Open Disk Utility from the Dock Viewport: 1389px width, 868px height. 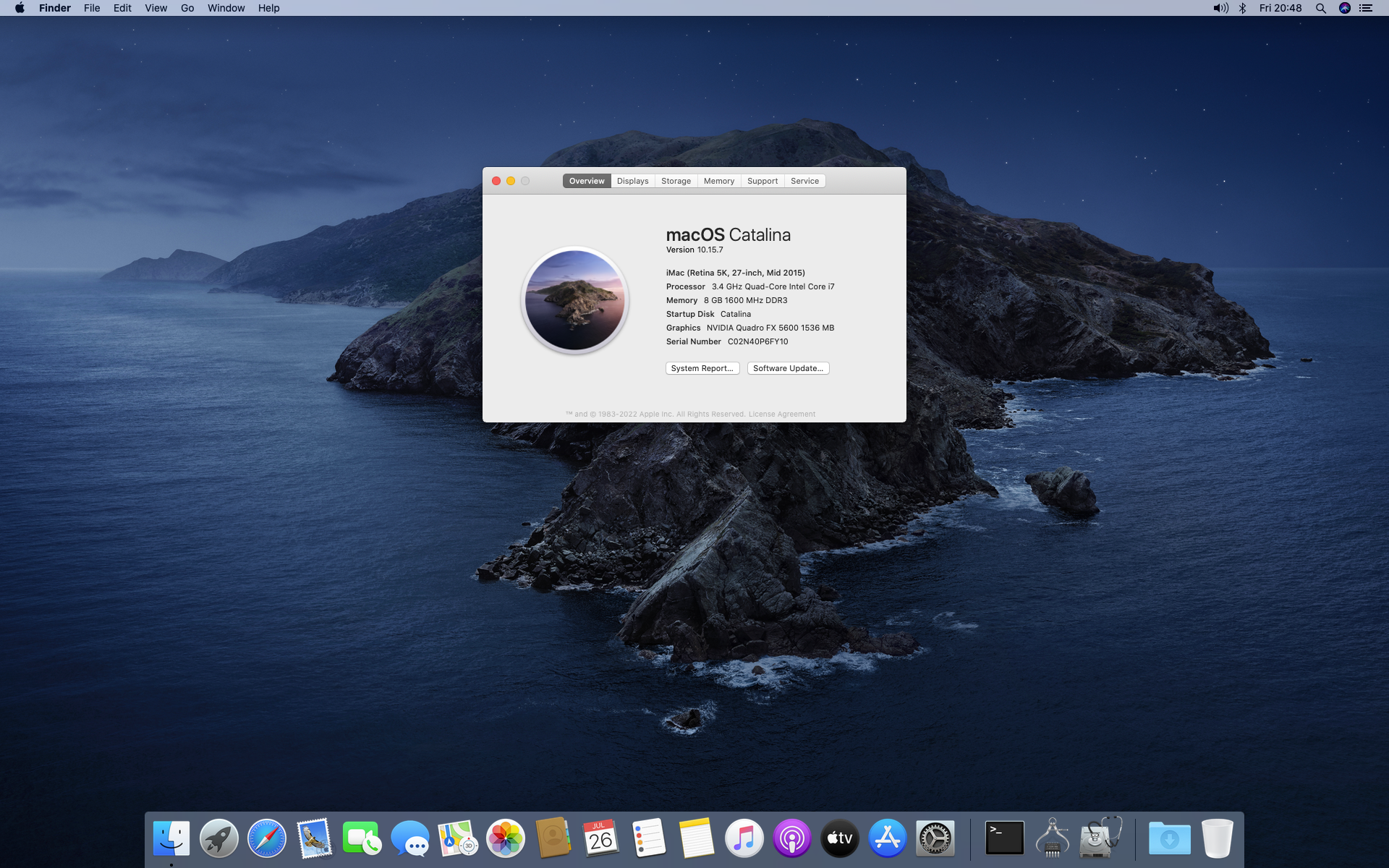click(x=1100, y=838)
